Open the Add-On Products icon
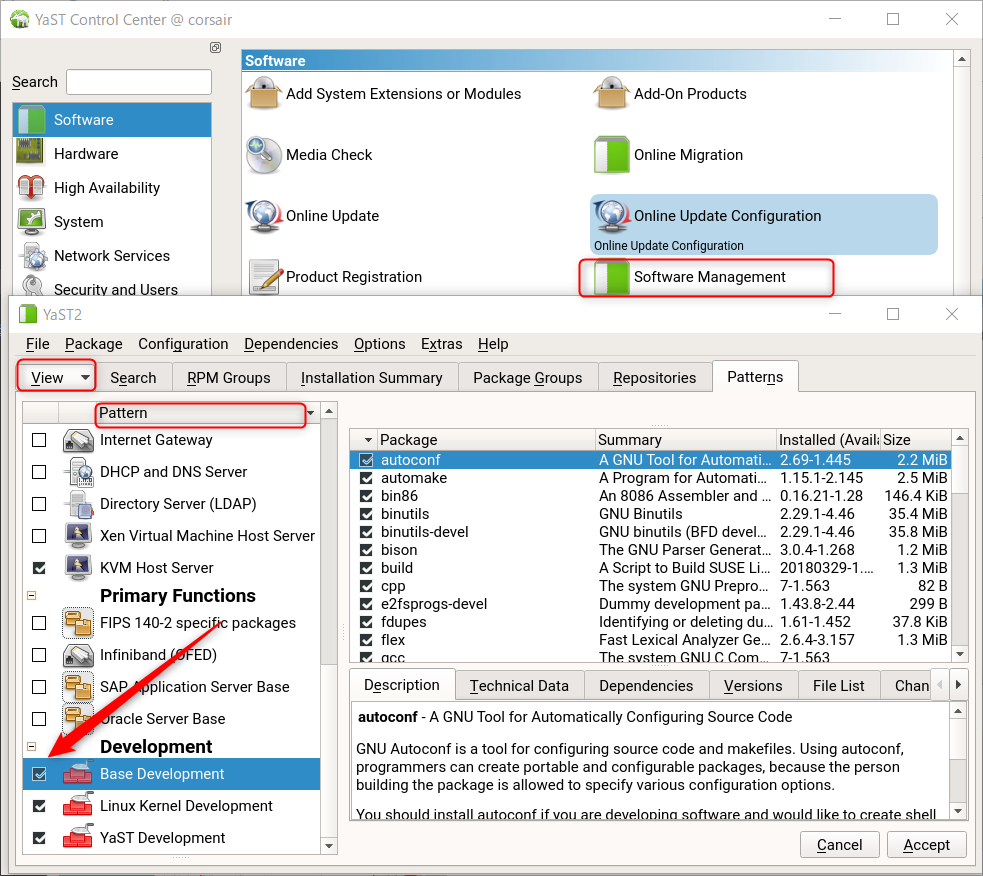Screen dimensions: 983x876 click(x=611, y=93)
